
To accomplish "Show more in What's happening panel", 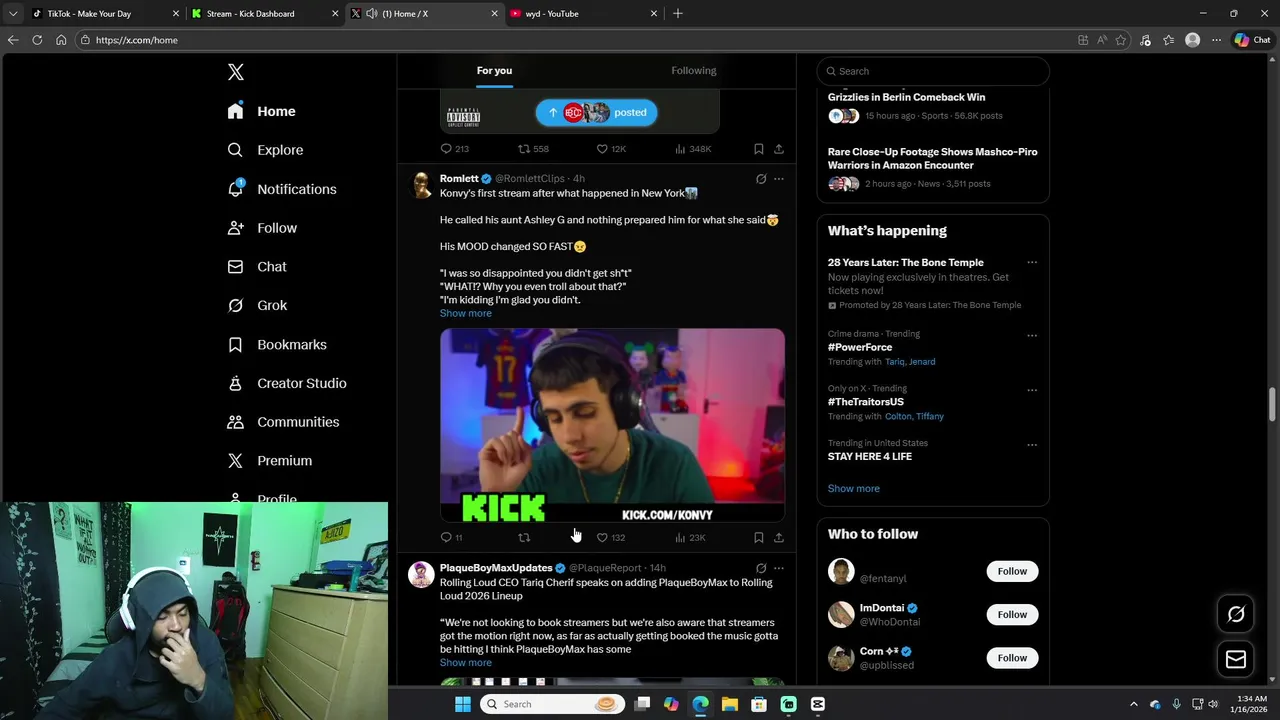I will tap(853, 488).
